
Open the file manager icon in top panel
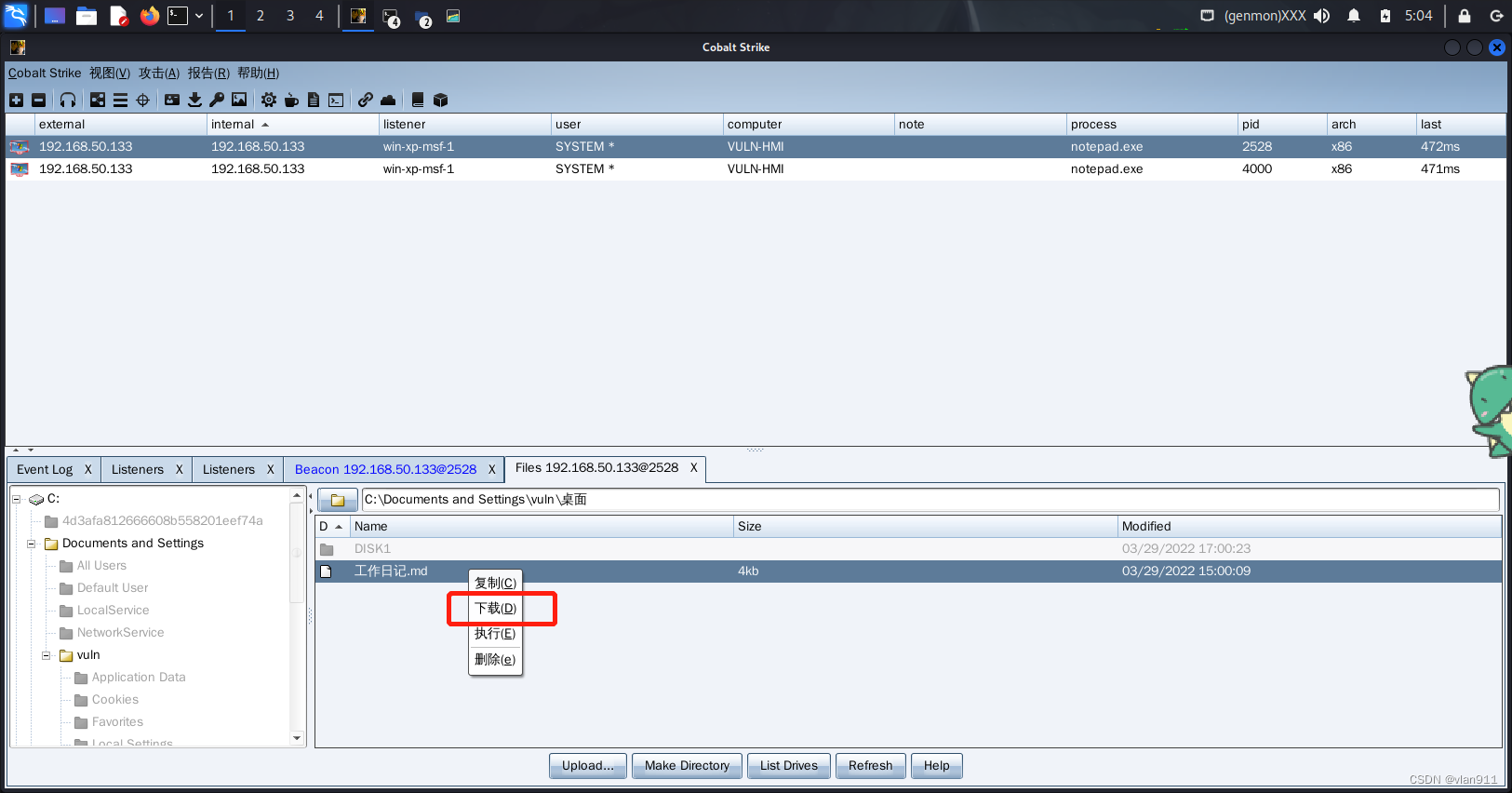point(87,16)
